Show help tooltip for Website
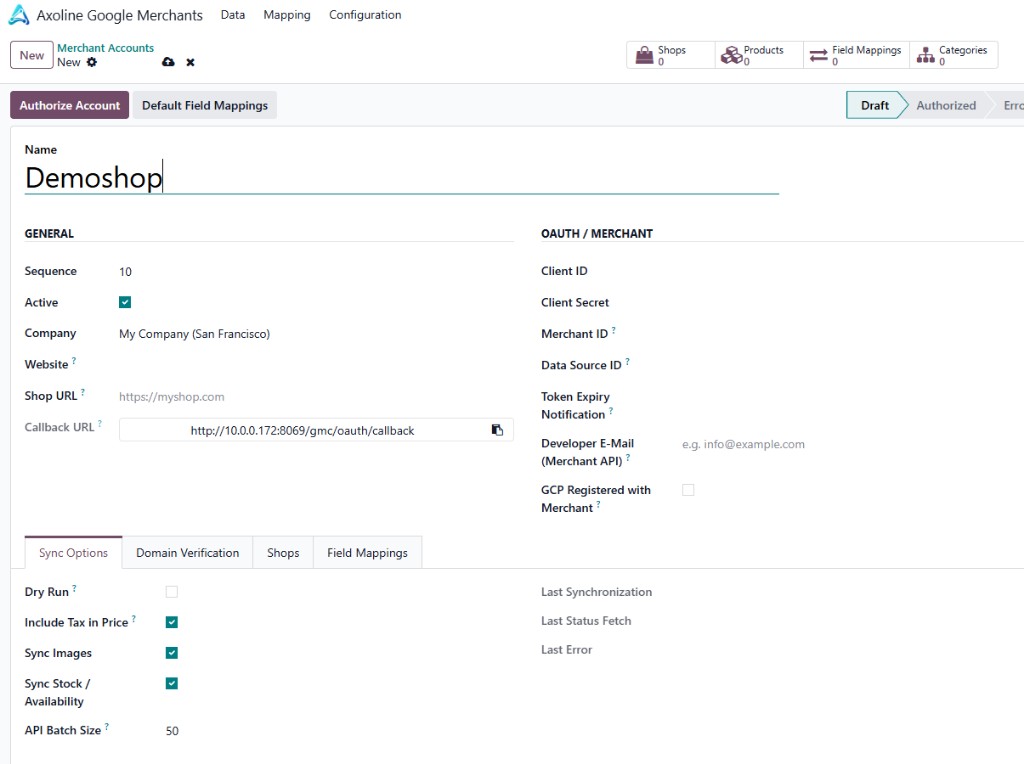The height and width of the screenshot is (764, 1024). 74,360
